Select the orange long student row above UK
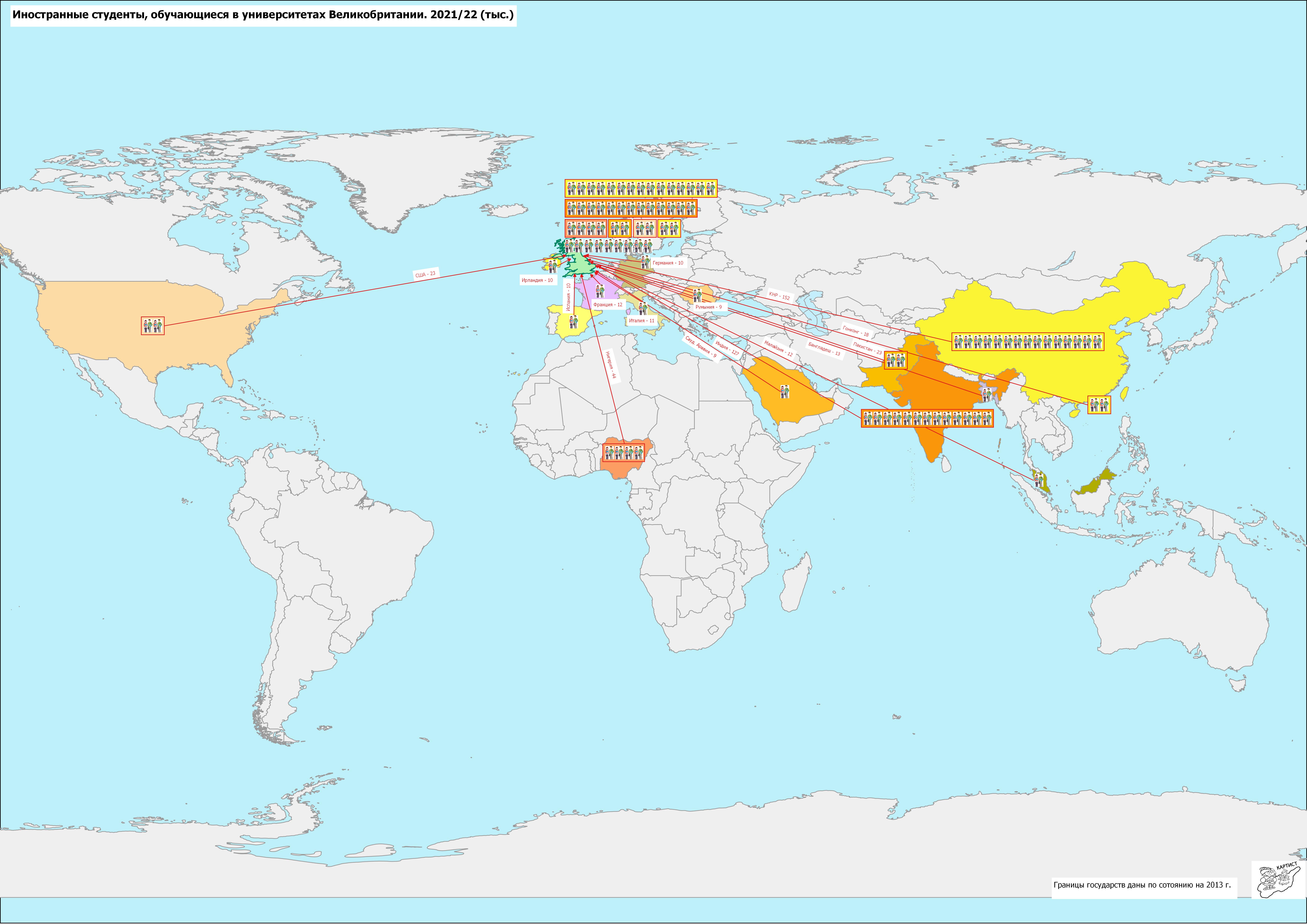1307x924 pixels. (x=631, y=208)
